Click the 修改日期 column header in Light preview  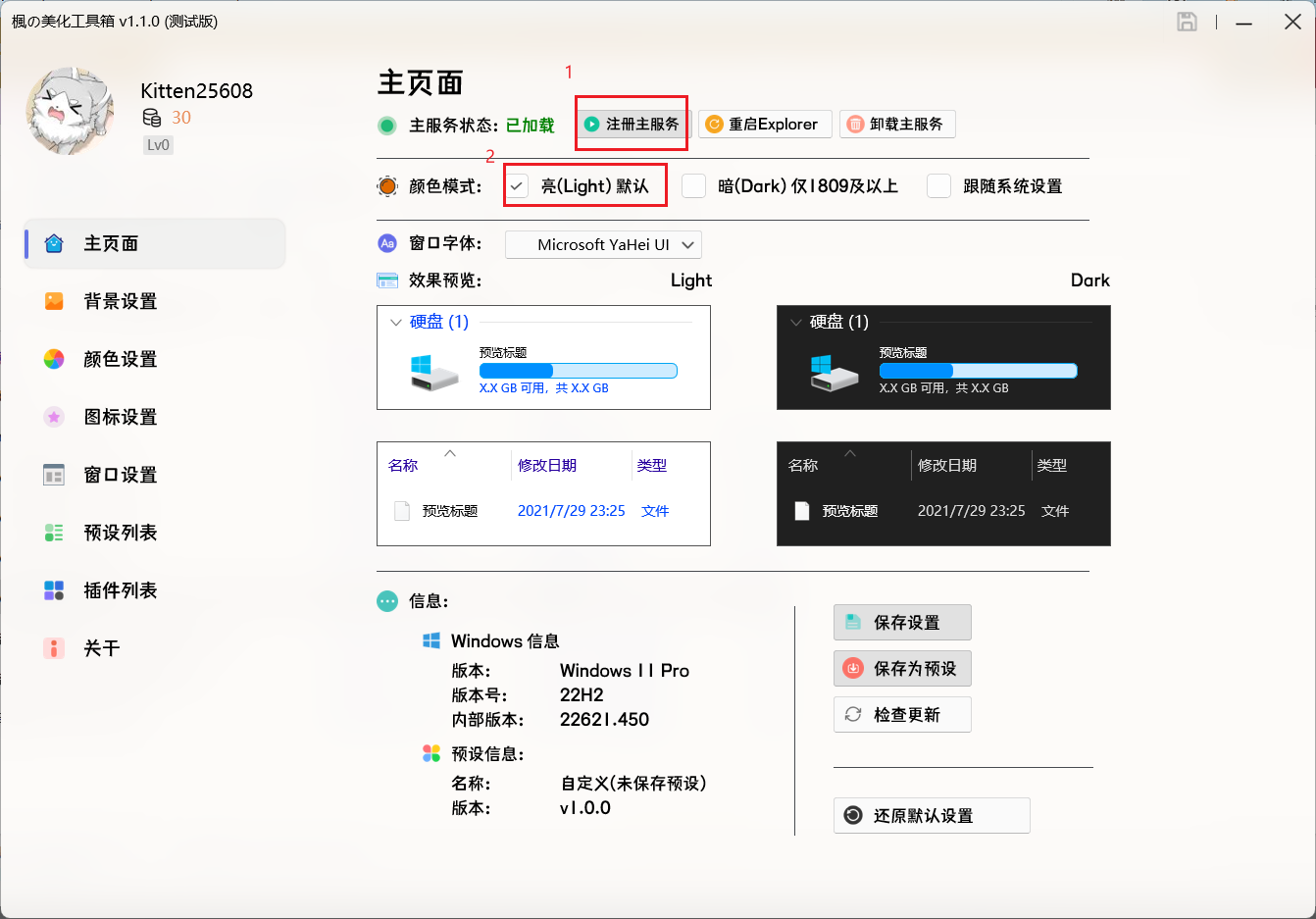coord(547,466)
